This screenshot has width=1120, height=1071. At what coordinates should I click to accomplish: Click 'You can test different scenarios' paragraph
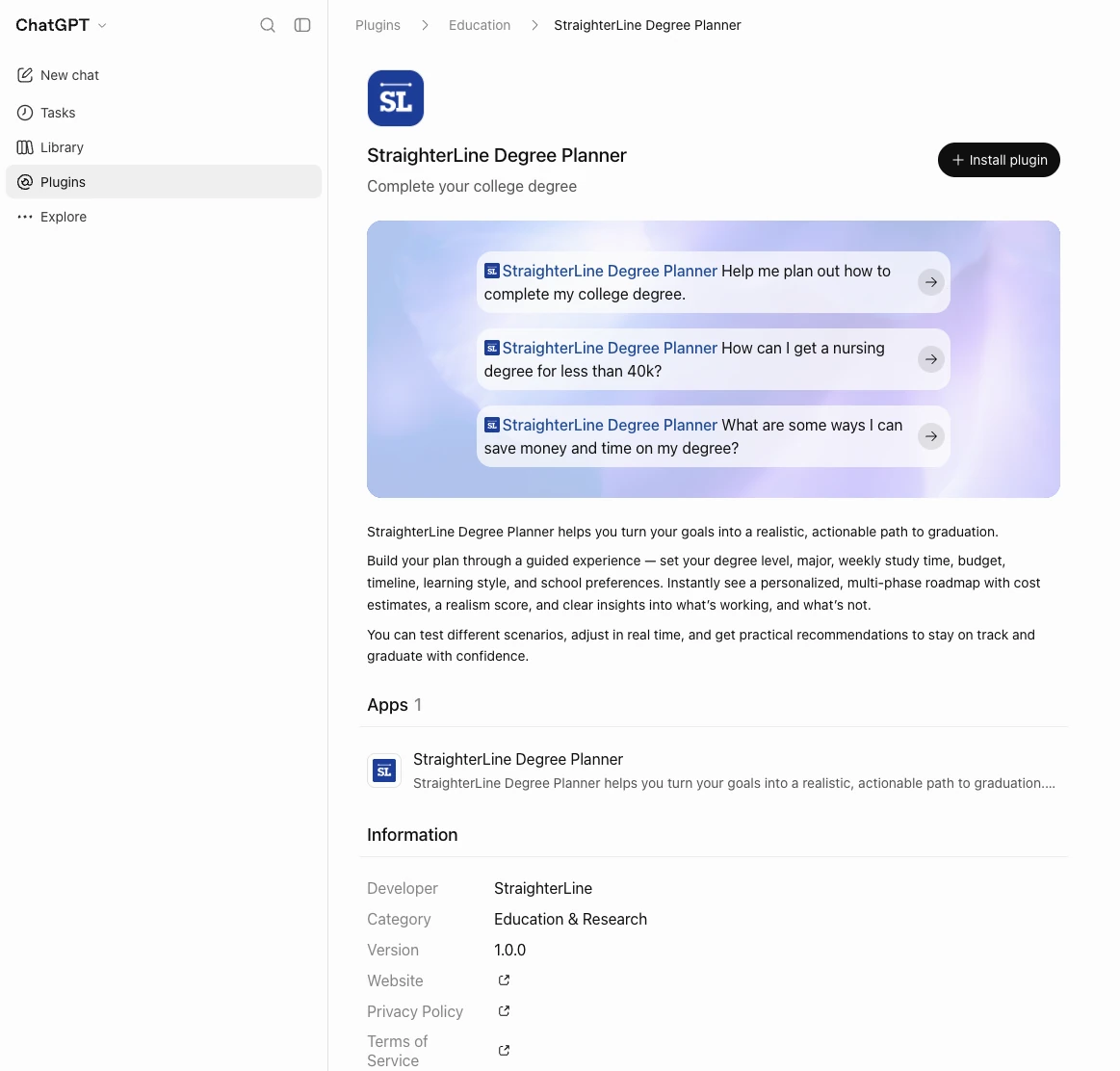[x=701, y=645]
